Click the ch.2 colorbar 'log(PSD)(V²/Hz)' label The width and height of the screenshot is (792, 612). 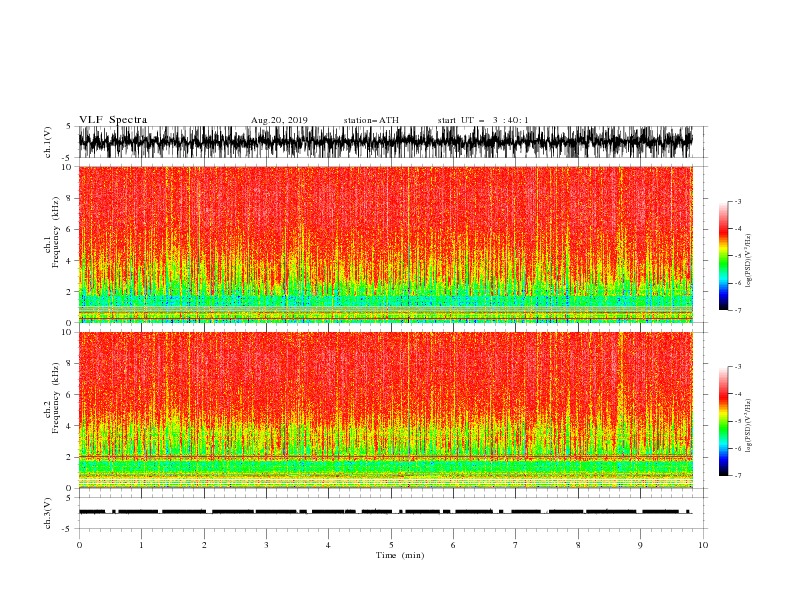(749, 426)
